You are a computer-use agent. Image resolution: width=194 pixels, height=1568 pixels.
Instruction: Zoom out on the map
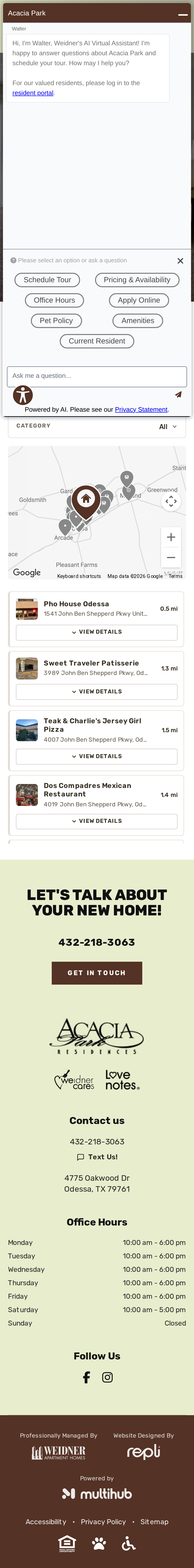171,557
